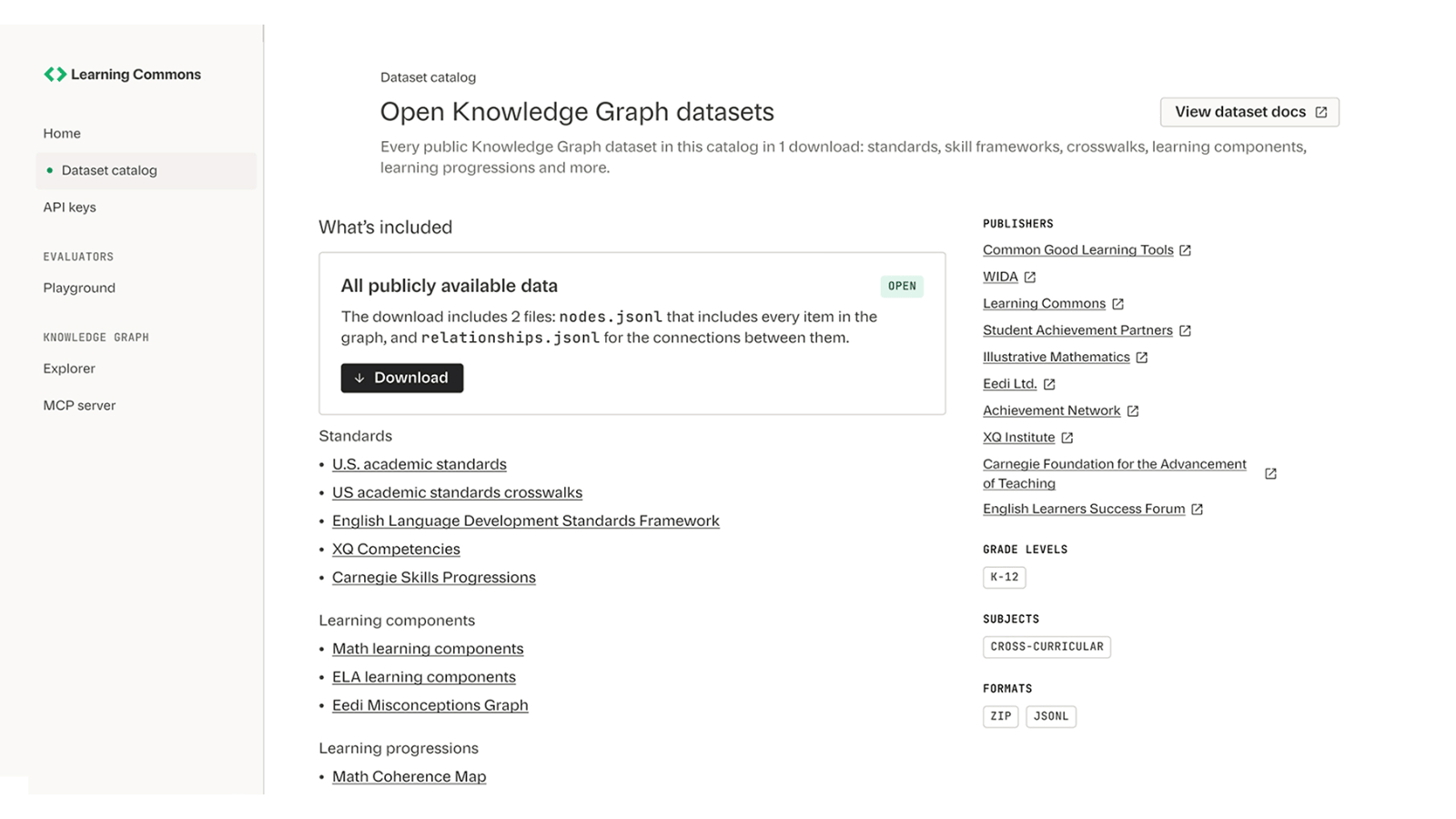Open Illustrative Mathematics publisher link

tap(1057, 358)
